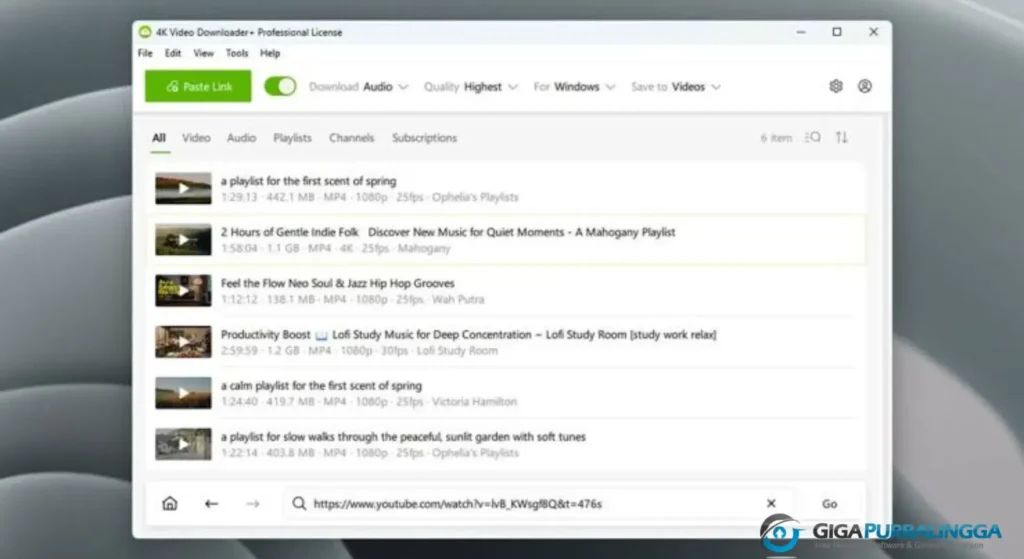Select the '2 Hours of Gentle Indie Folk' title
Image resolution: width=1024 pixels, height=559 pixels.
click(448, 232)
